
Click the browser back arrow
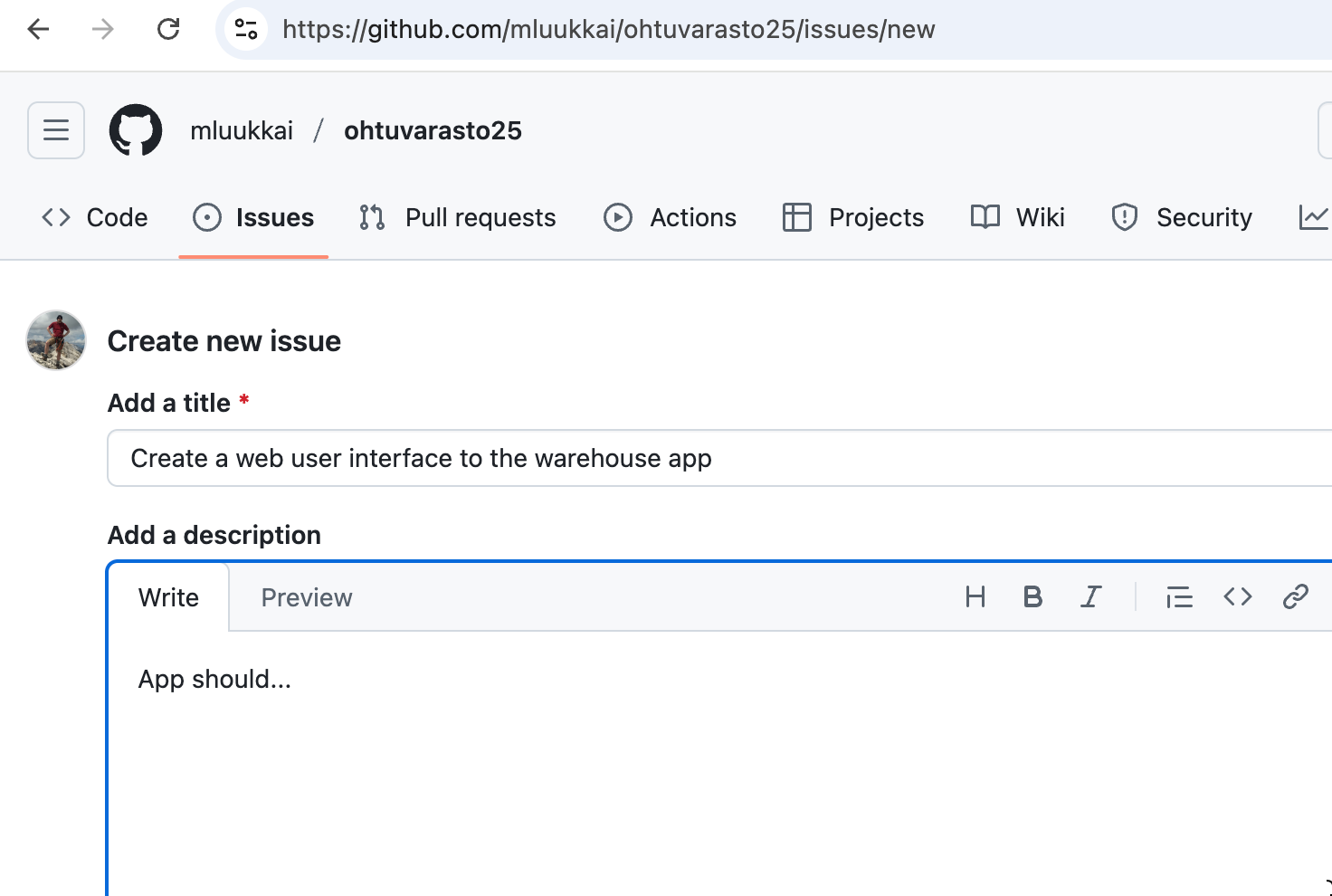(x=38, y=29)
